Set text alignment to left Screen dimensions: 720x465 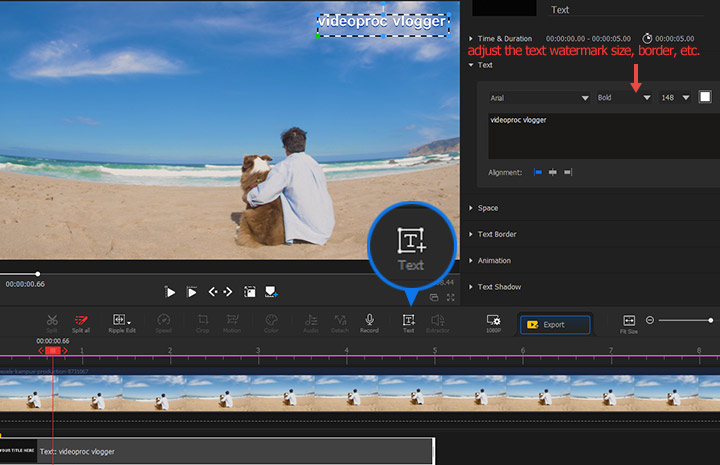538,172
